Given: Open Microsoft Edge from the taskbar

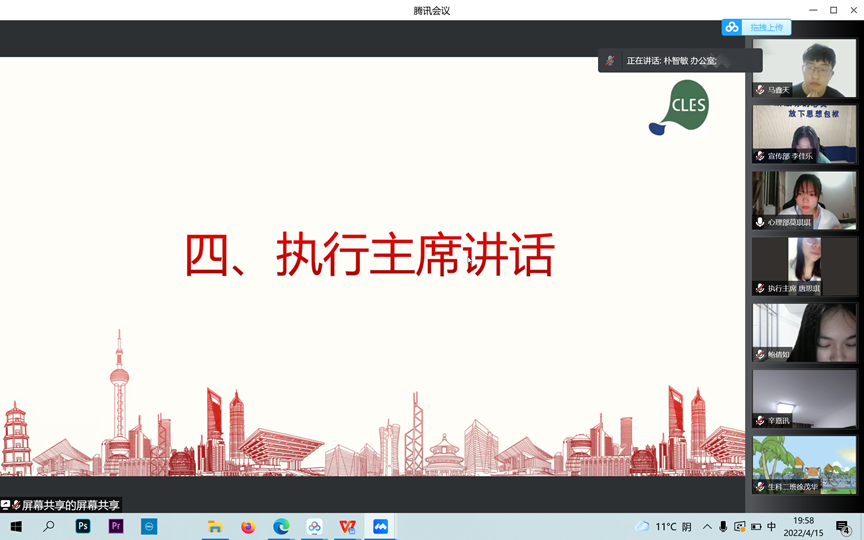Looking at the screenshot, I should [281, 527].
